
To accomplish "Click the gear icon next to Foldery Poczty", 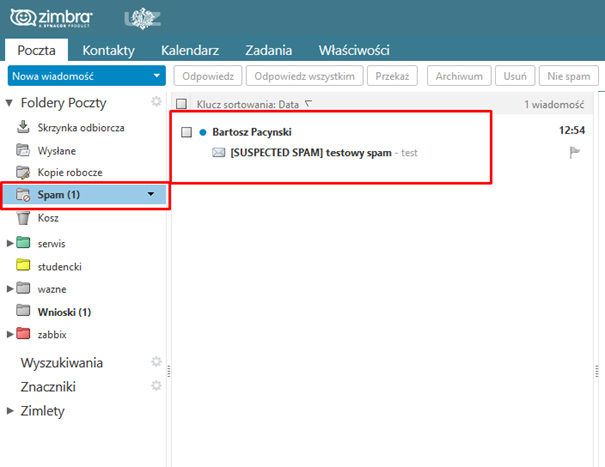I will pos(155,102).
